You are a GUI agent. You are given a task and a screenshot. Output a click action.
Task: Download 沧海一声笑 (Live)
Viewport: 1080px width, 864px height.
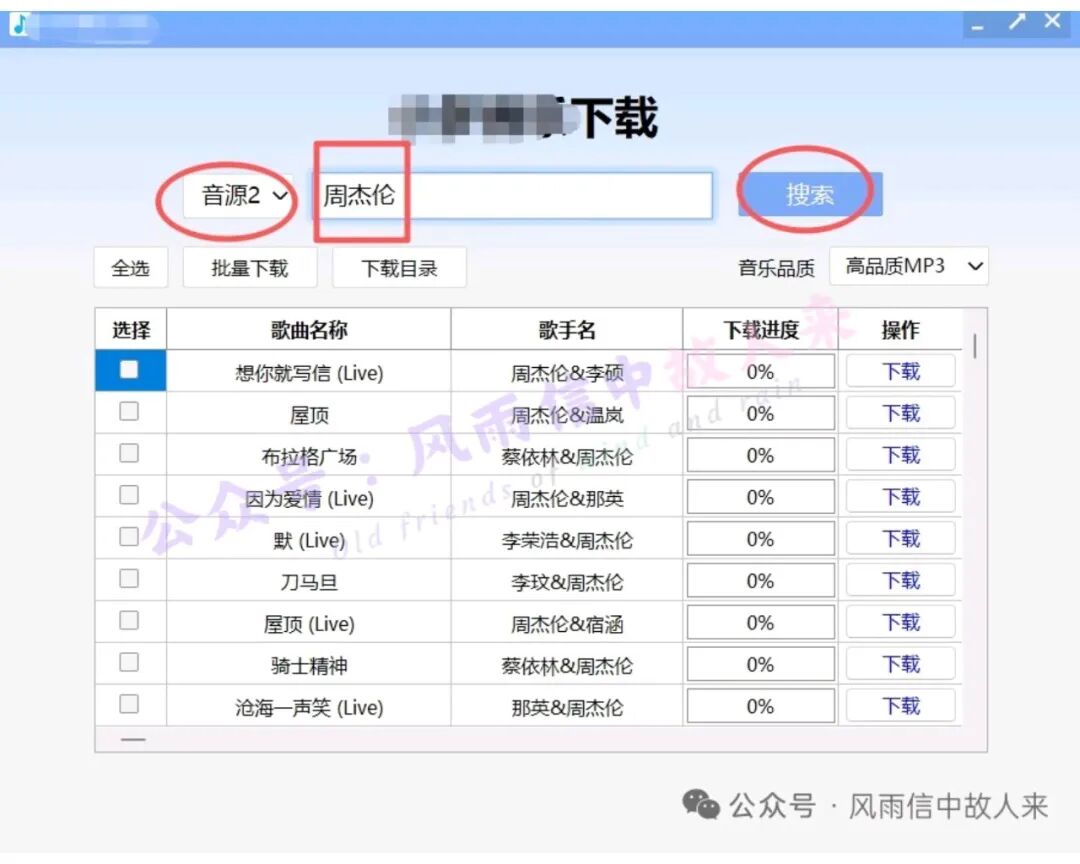tap(901, 706)
